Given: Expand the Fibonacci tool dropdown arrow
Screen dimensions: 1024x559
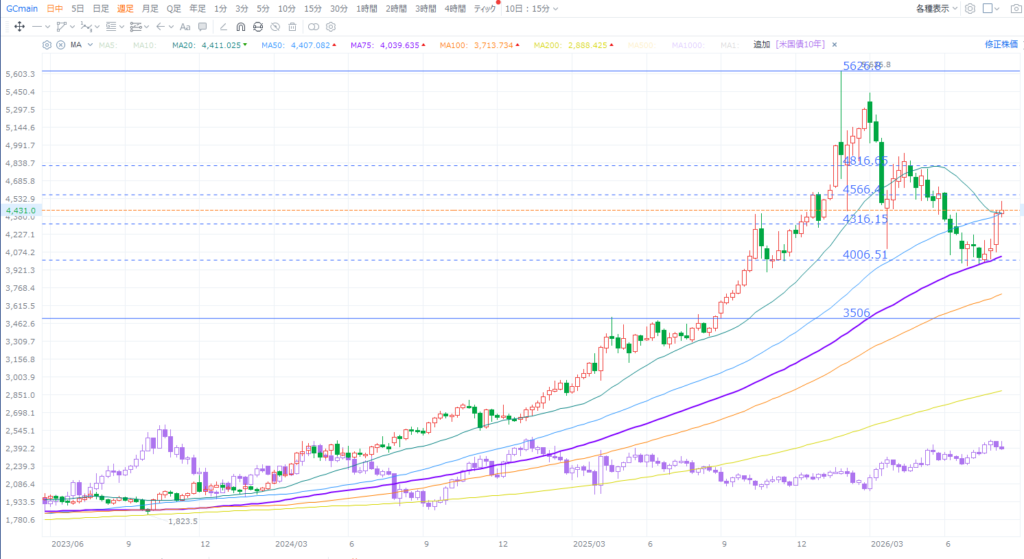Looking at the screenshot, I should pos(122,27).
